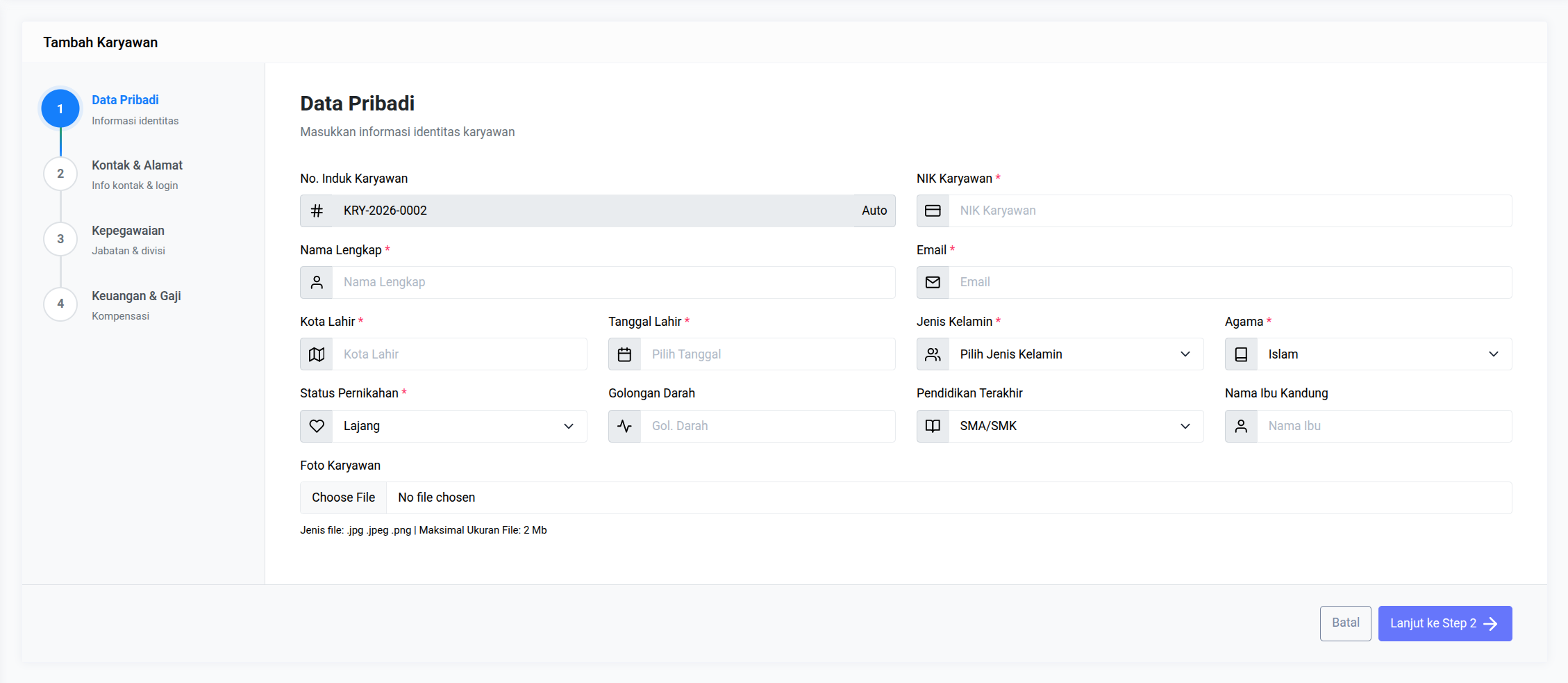
Task: Click the hash icon beside employee number
Action: (x=317, y=211)
